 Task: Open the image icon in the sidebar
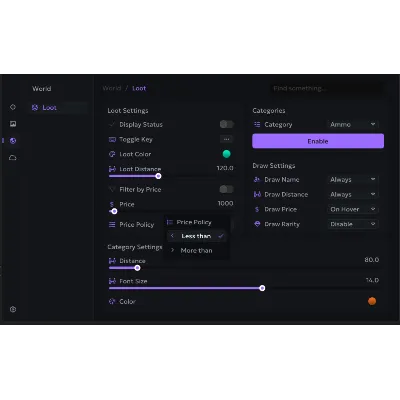pos(13,124)
